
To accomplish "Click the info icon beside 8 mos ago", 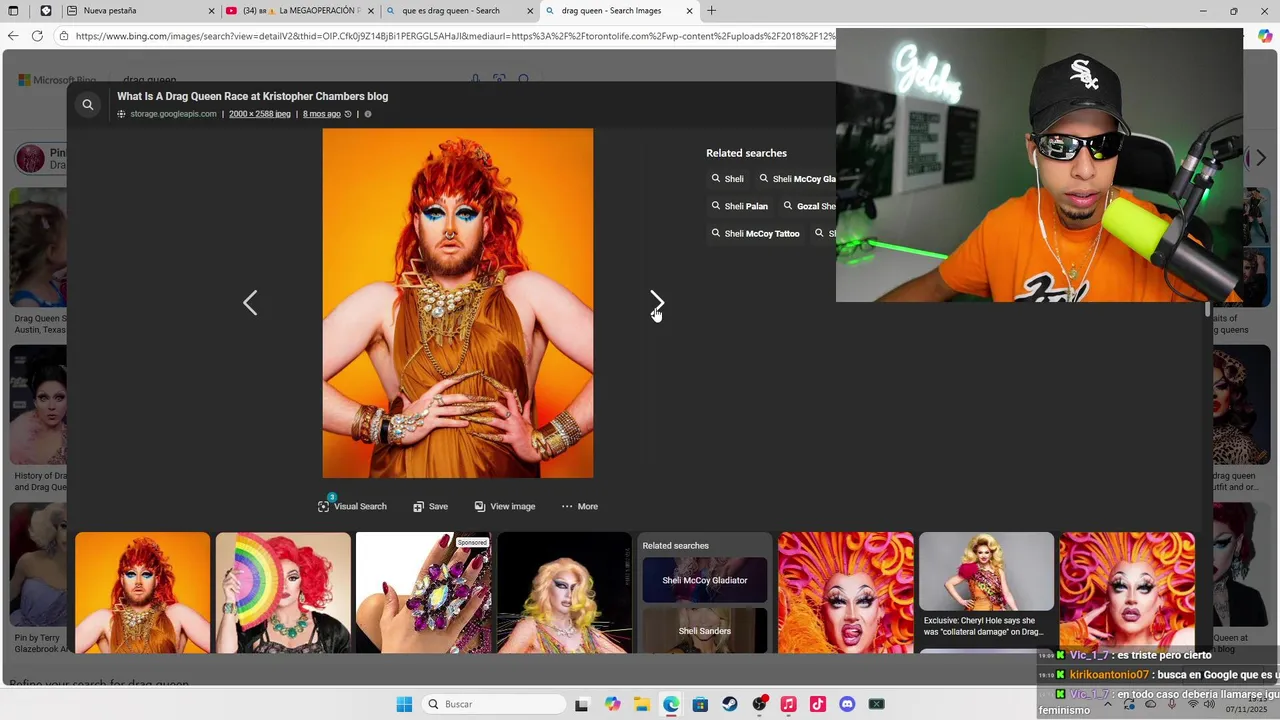I will [368, 114].
